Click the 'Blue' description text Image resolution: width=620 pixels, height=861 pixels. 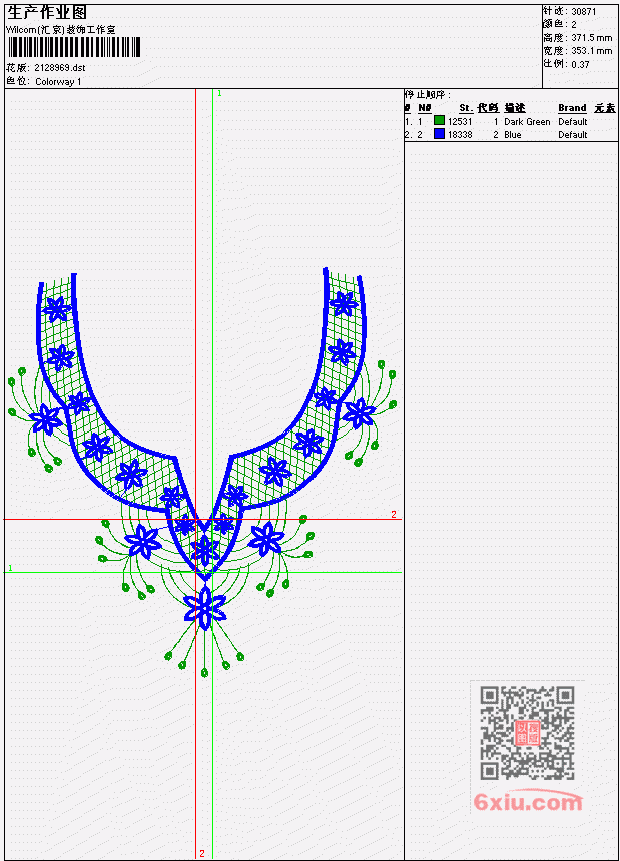513,135
